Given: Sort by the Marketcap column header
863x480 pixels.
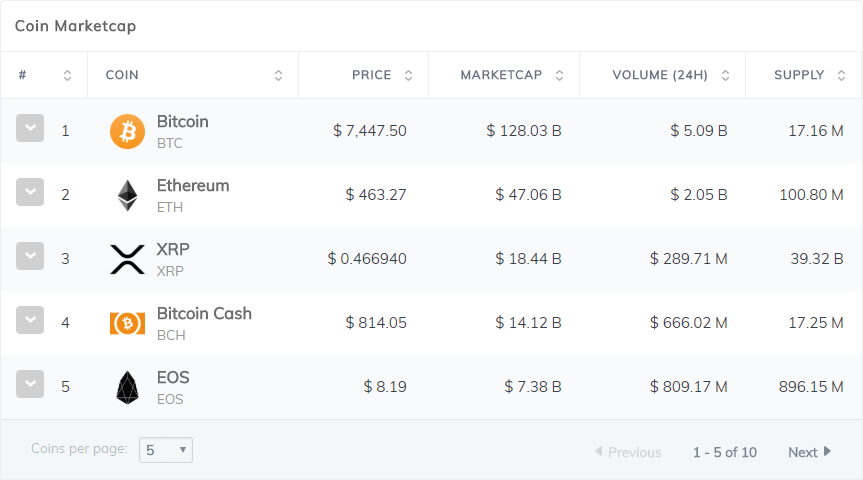Looking at the screenshot, I should tap(501, 75).
